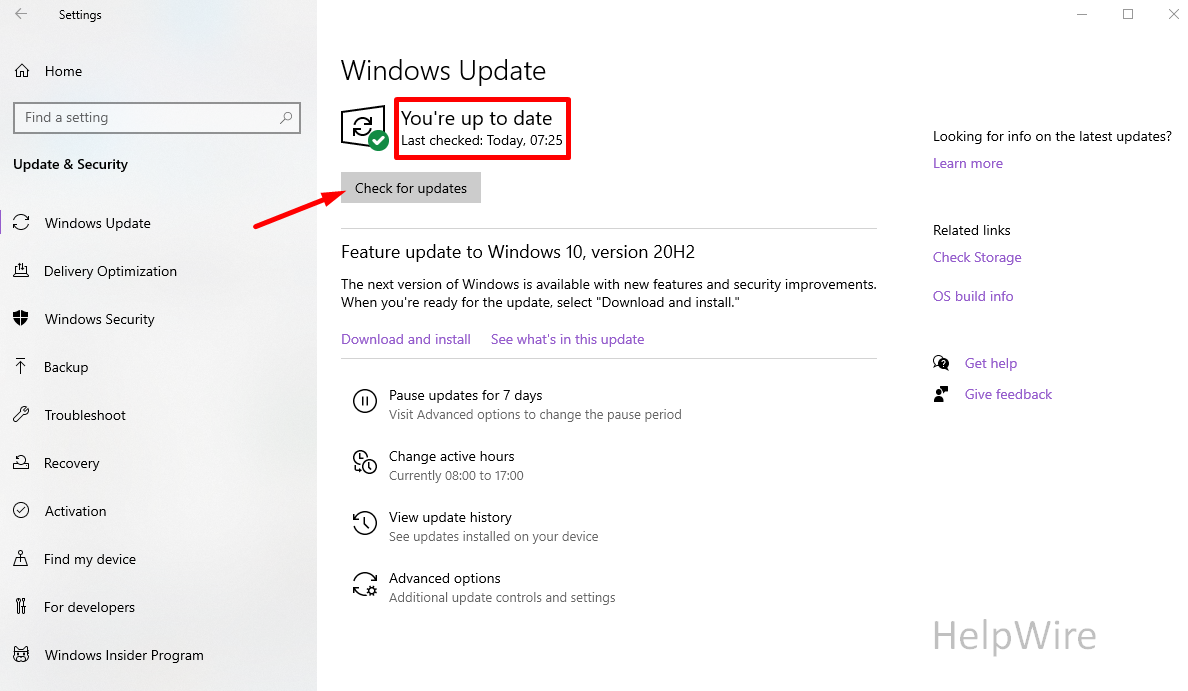
Task: Click the search magnifier icon
Action: point(286,117)
